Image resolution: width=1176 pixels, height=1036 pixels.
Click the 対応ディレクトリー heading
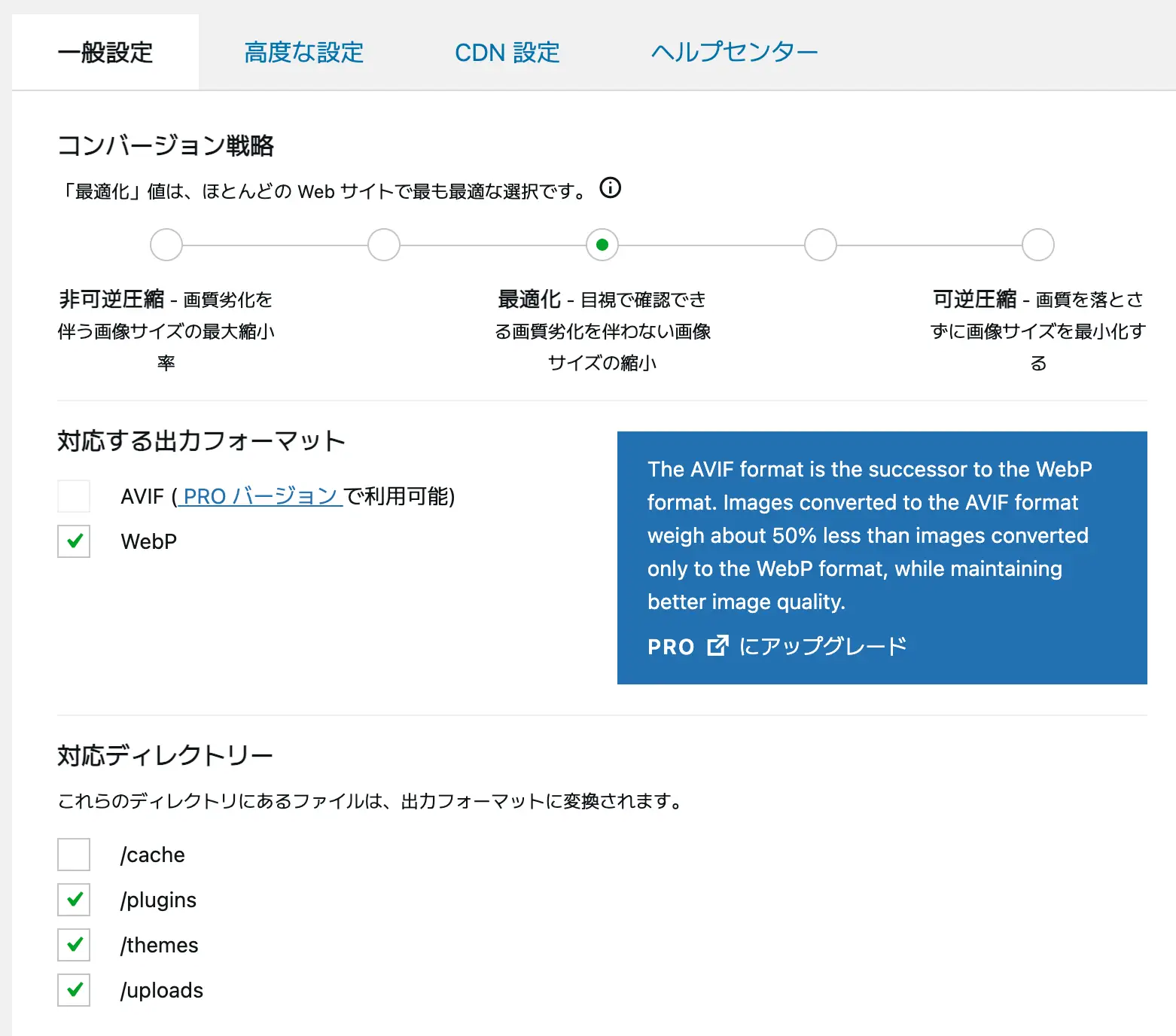coord(165,755)
